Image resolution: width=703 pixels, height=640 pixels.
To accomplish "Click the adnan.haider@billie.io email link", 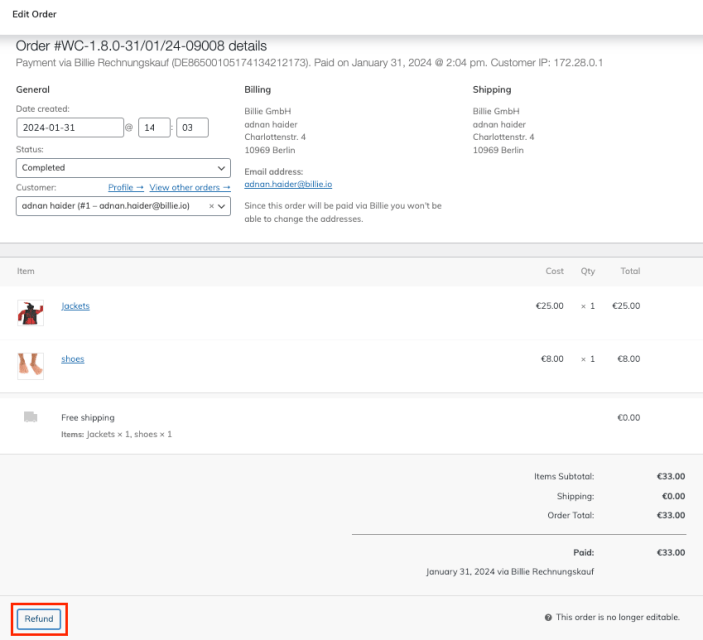I will coord(288,184).
